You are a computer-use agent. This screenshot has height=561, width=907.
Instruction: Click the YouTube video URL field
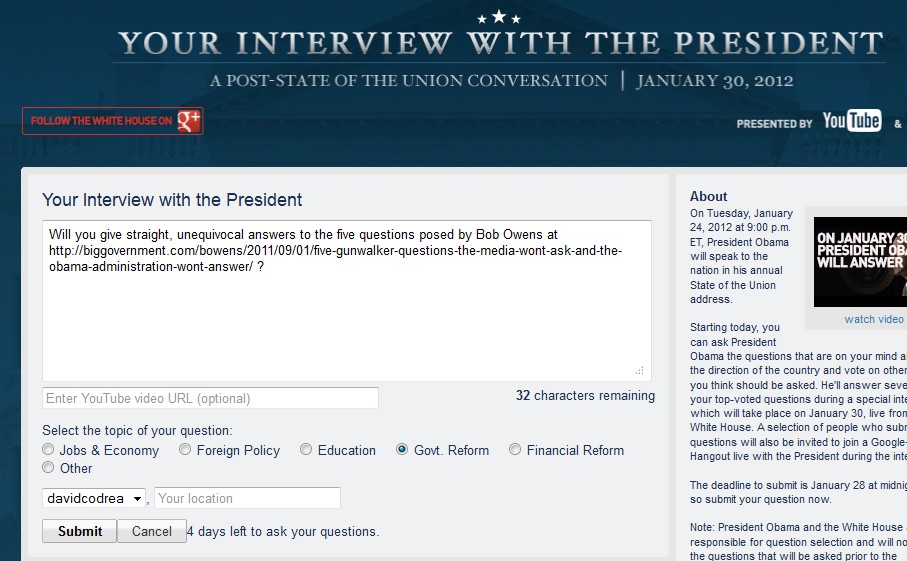211,398
